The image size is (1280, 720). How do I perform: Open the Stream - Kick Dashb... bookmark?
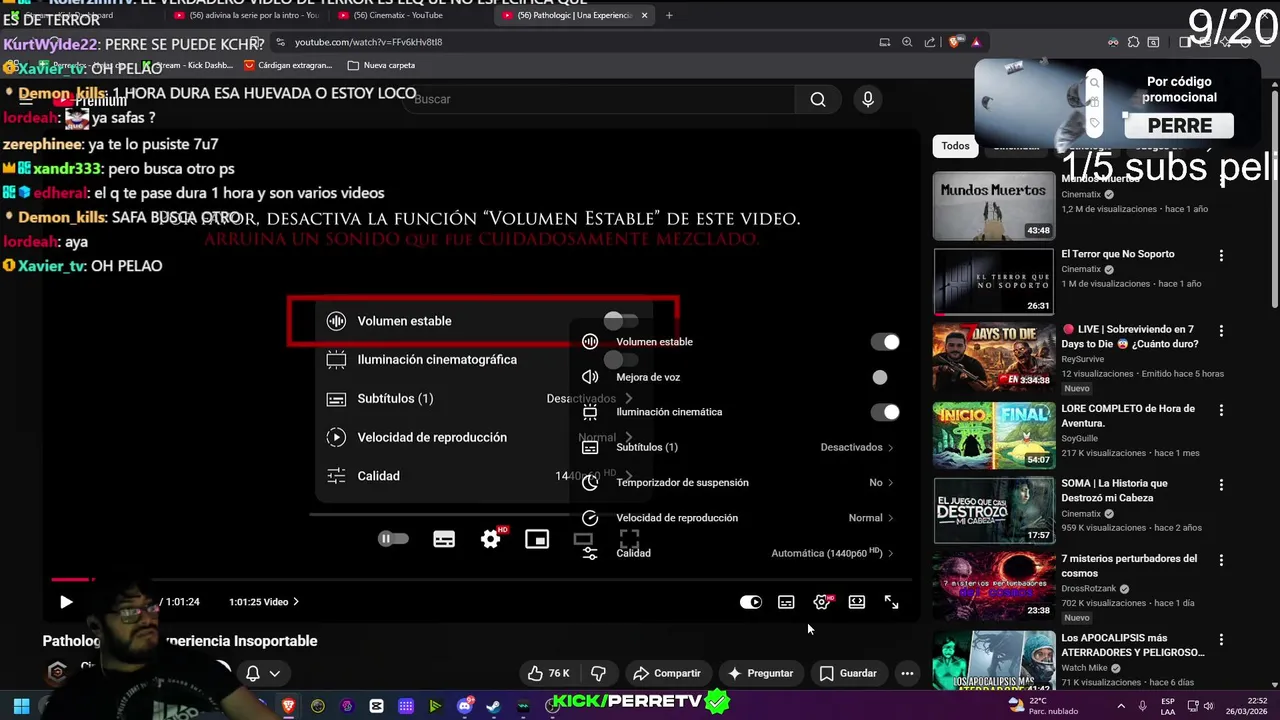click(x=187, y=65)
